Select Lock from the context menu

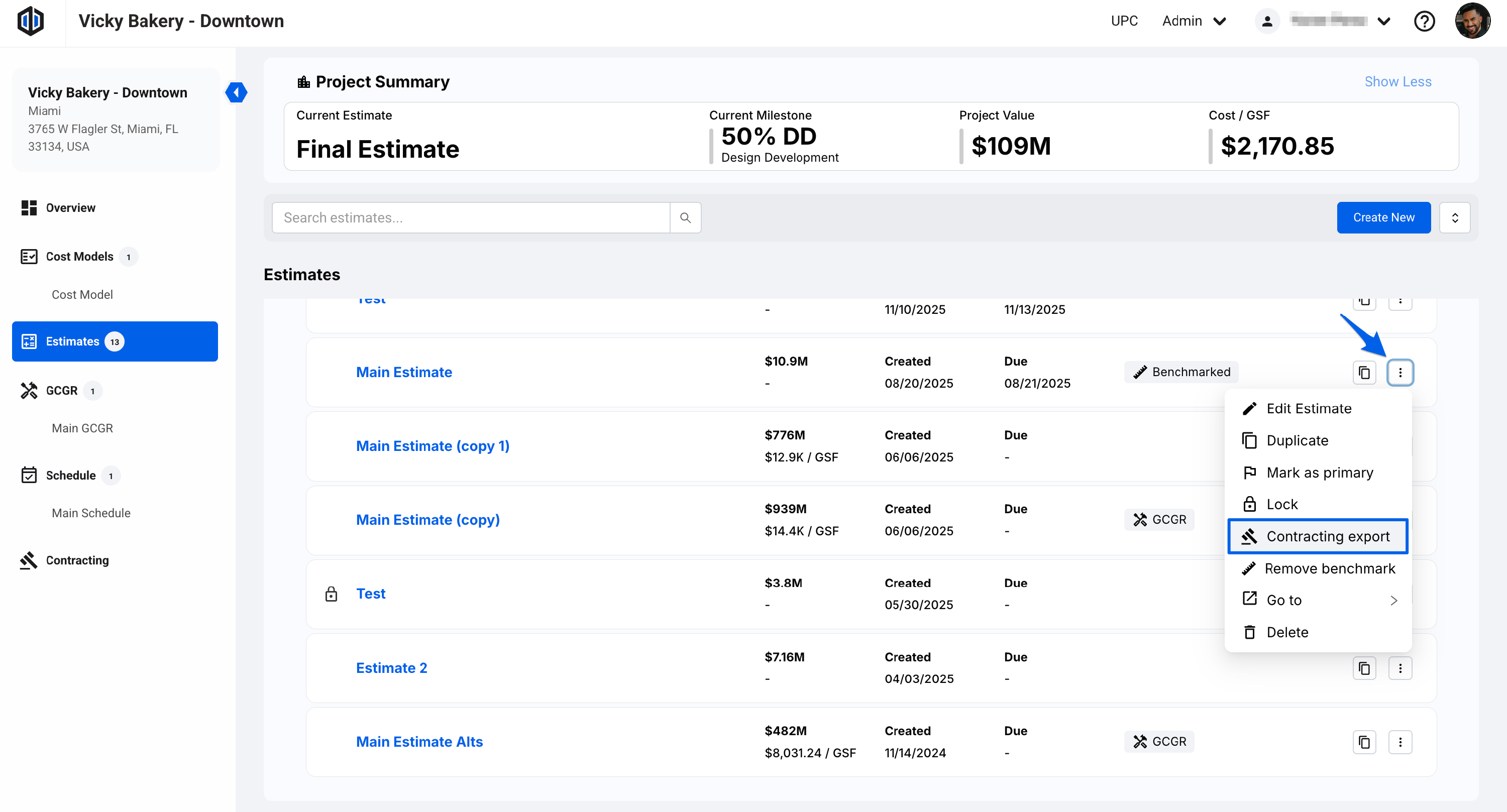pyautogui.click(x=1281, y=504)
